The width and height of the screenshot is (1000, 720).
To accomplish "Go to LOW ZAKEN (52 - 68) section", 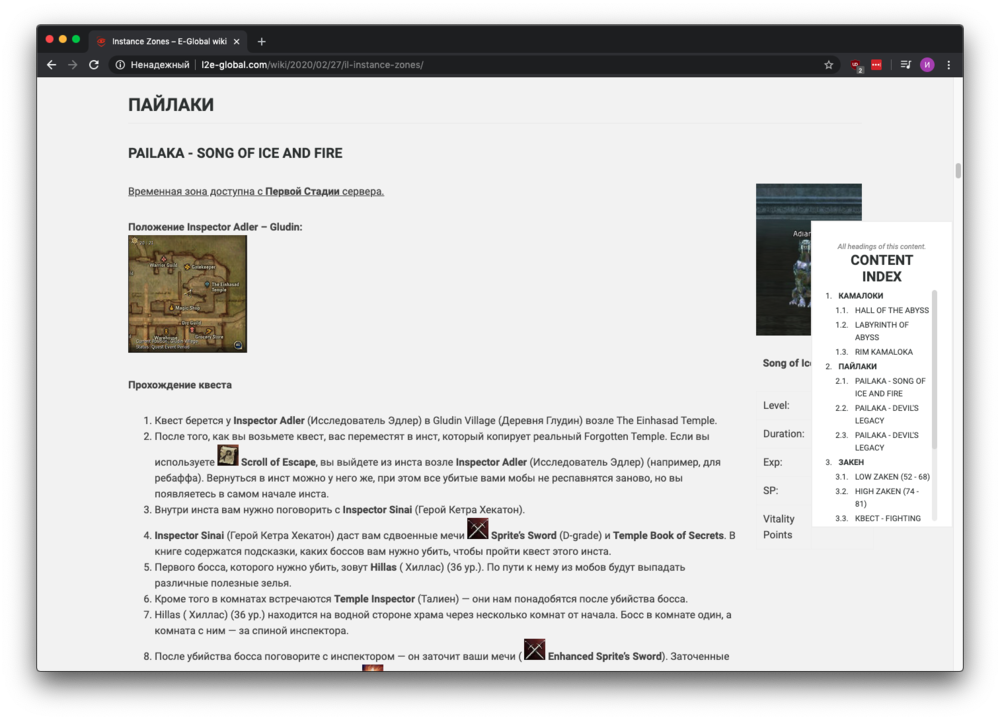I will pos(891,477).
